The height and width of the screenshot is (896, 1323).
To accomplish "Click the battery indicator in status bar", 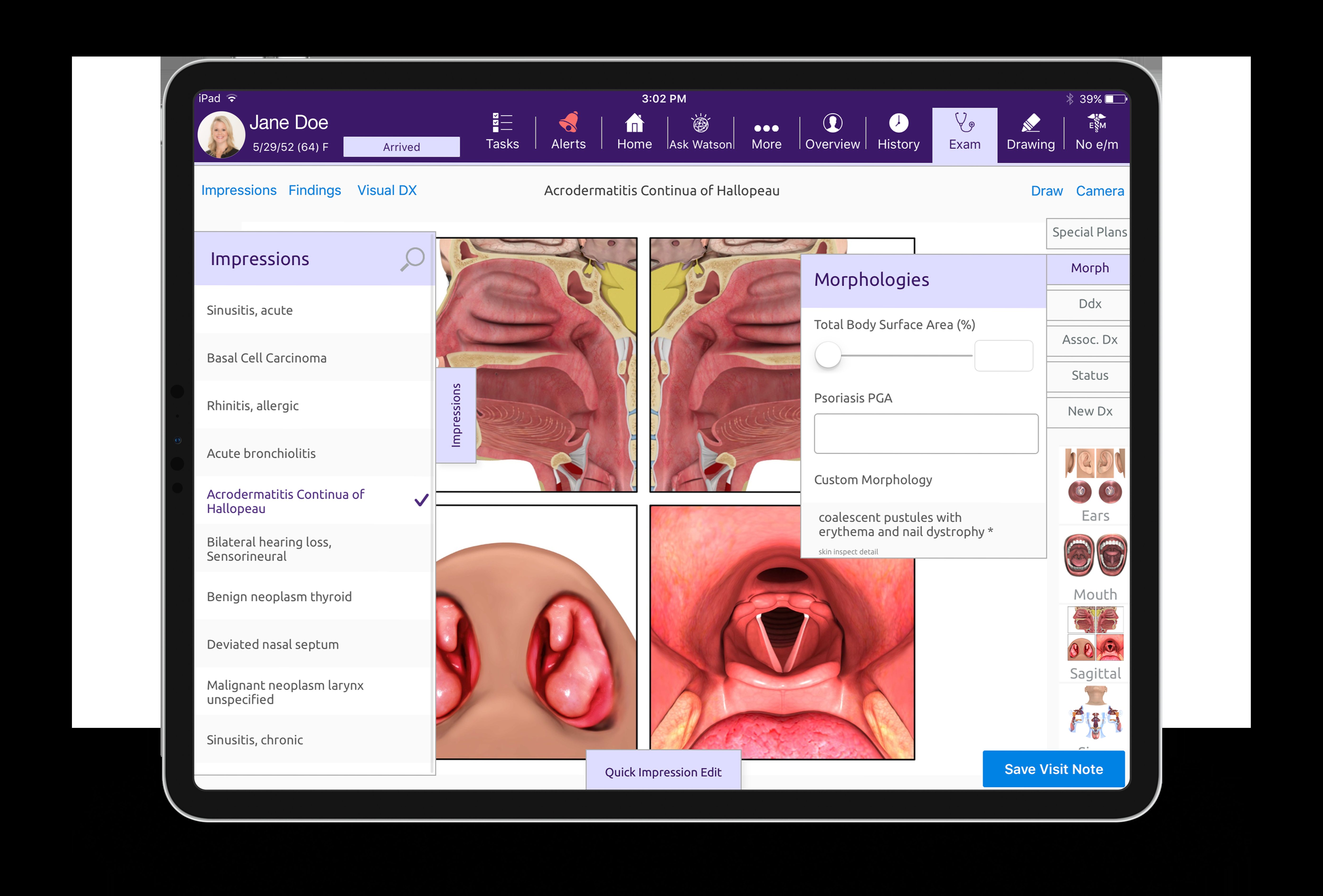I will [x=1116, y=99].
